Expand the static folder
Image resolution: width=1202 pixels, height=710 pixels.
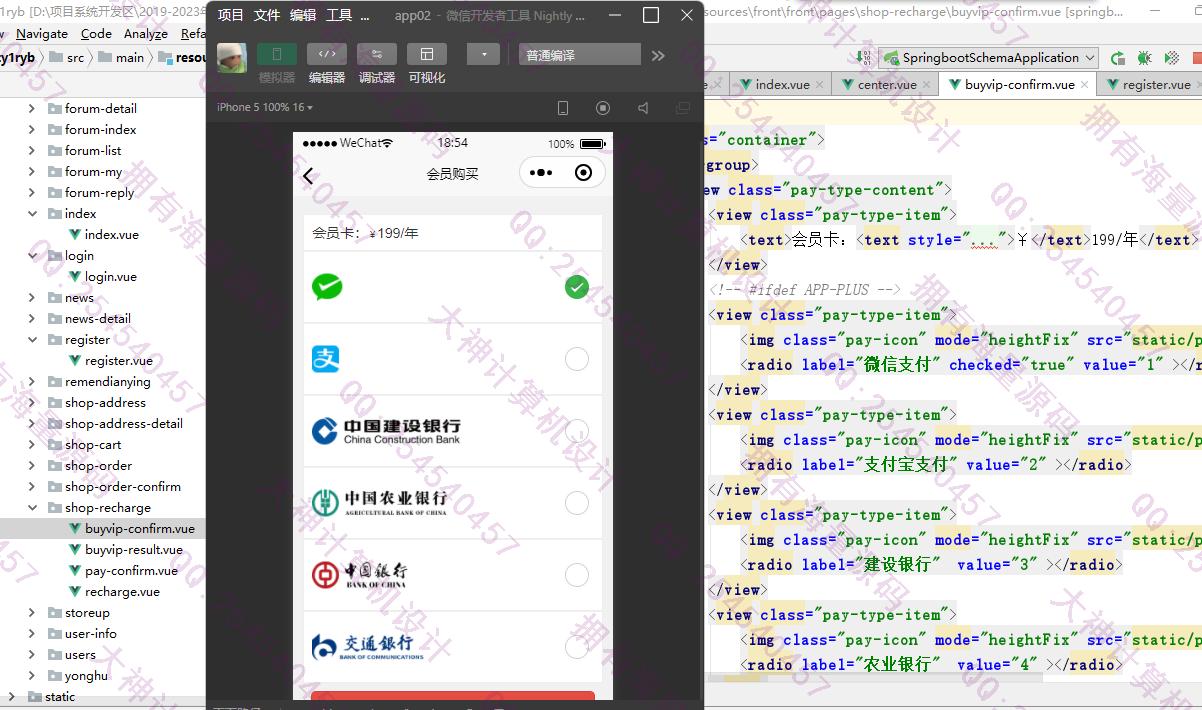12,696
